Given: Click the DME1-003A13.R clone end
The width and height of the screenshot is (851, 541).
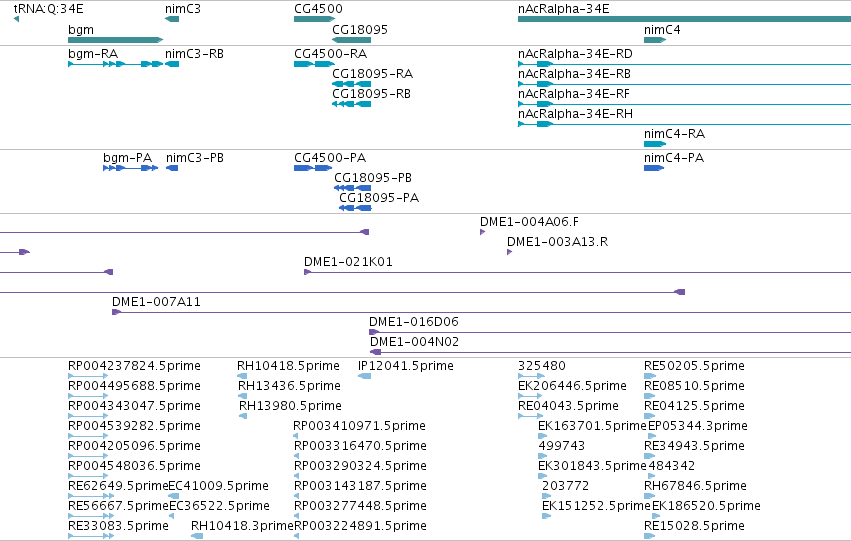Looking at the screenshot, I should [x=510, y=252].
